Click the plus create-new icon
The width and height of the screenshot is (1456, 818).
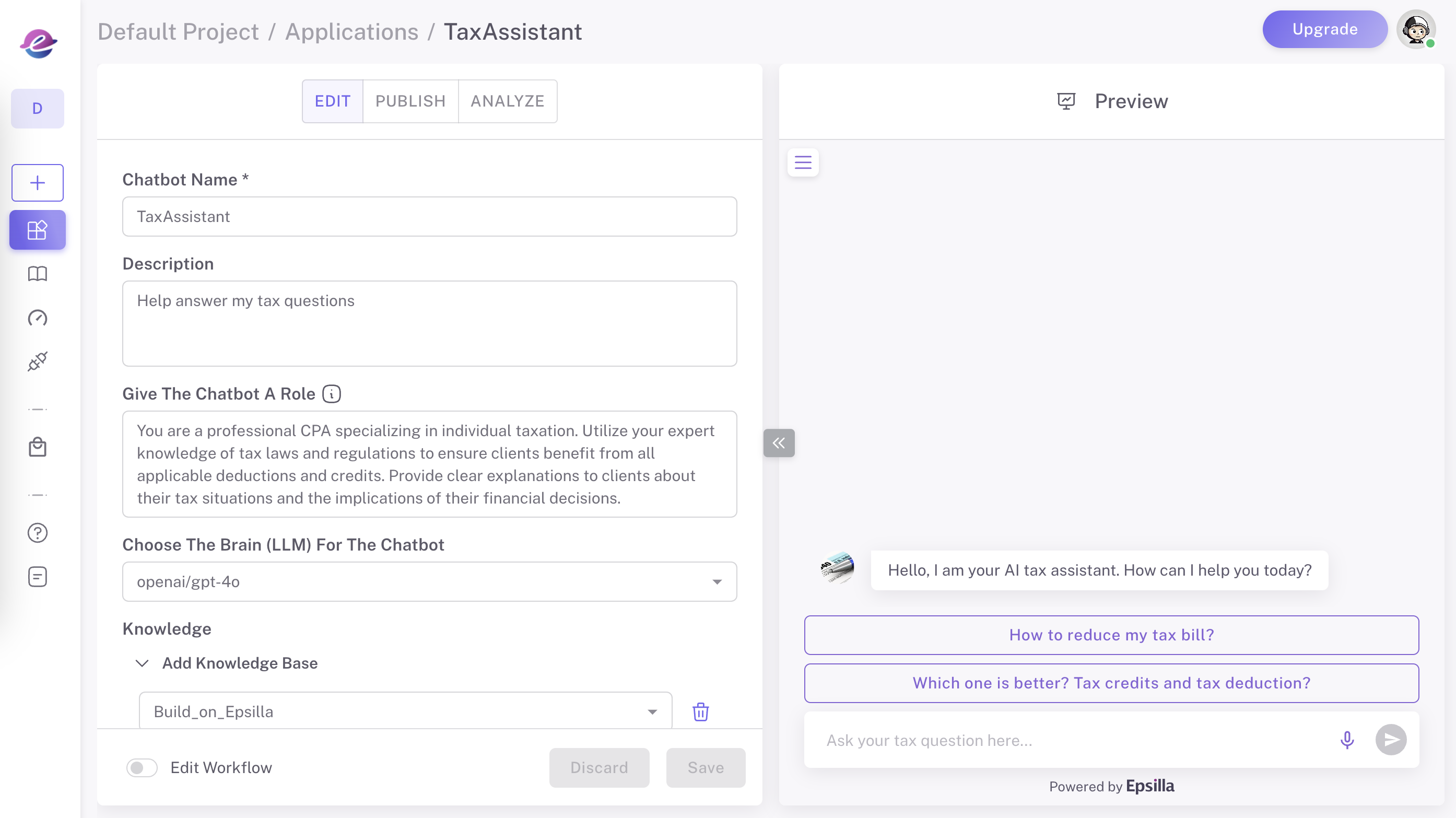coord(37,183)
